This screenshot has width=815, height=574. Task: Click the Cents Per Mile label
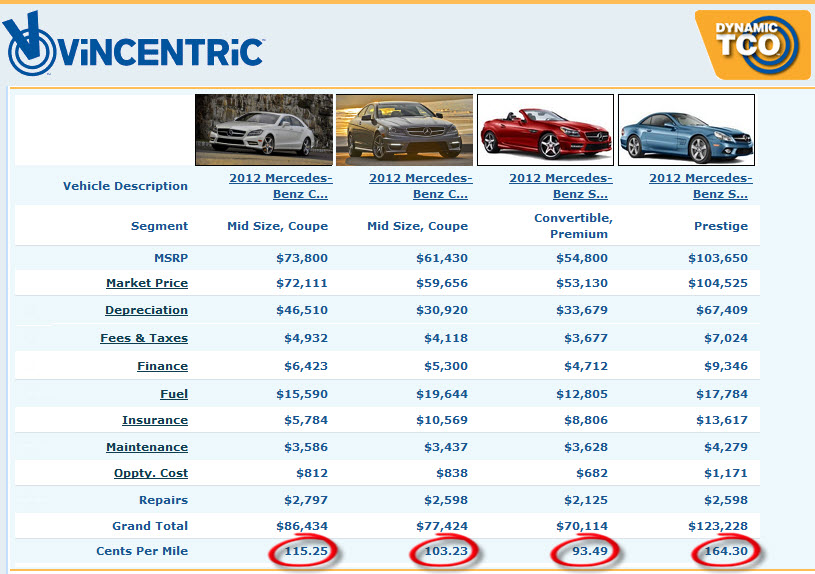point(142,551)
